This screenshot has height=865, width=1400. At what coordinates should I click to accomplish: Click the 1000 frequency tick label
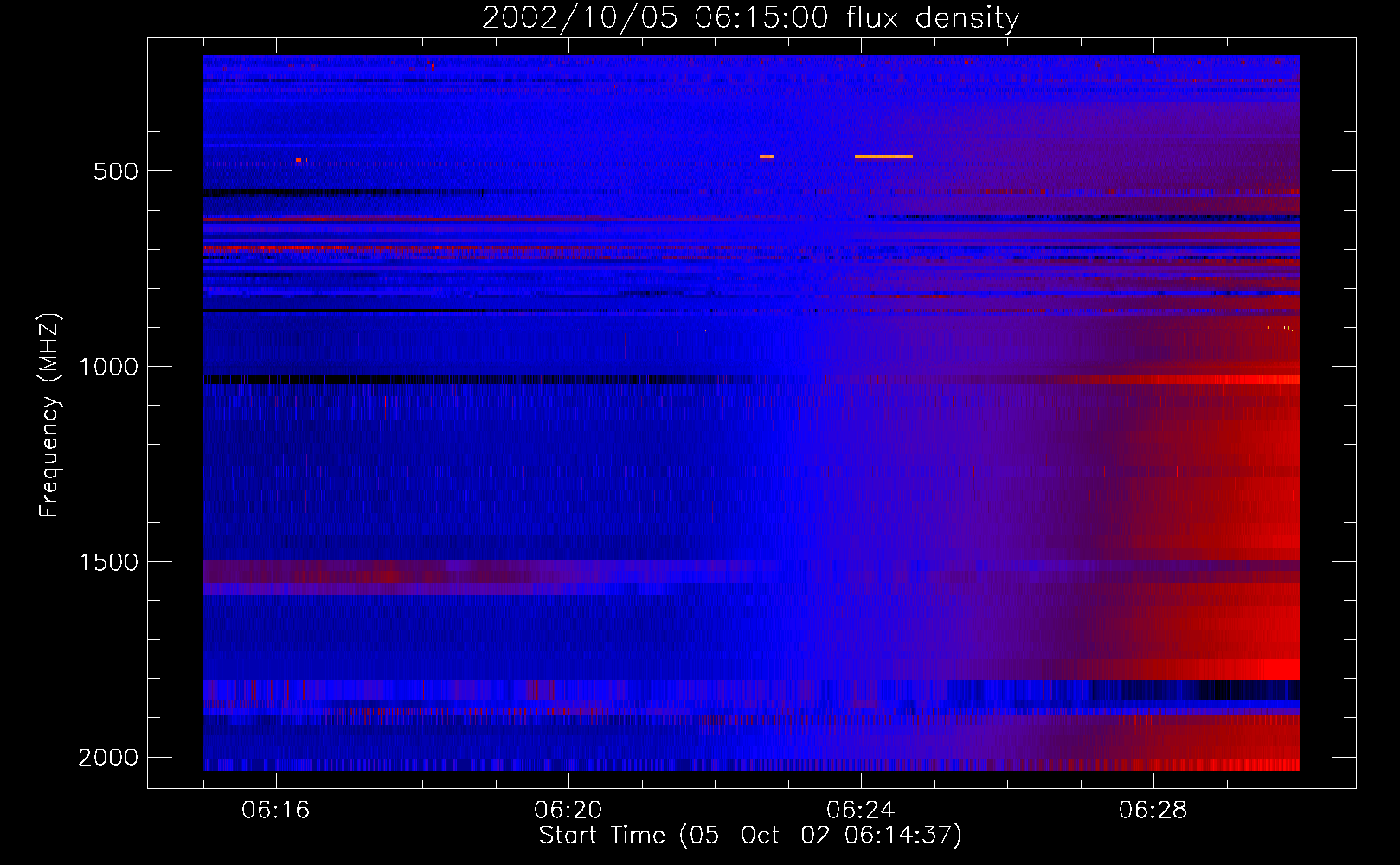[108, 367]
